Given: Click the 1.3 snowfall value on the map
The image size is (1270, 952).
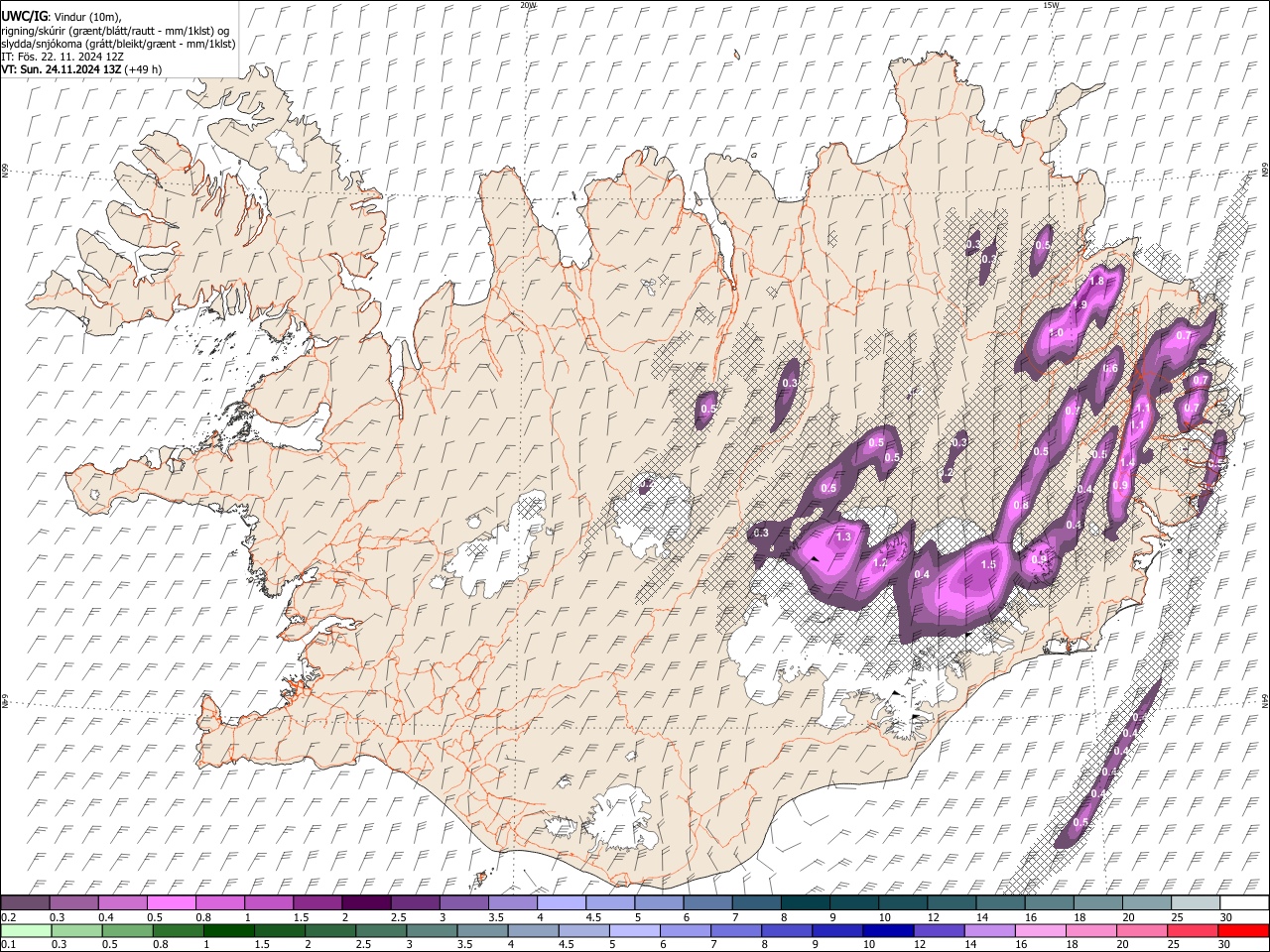Looking at the screenshot, I should tap(844, 536).
